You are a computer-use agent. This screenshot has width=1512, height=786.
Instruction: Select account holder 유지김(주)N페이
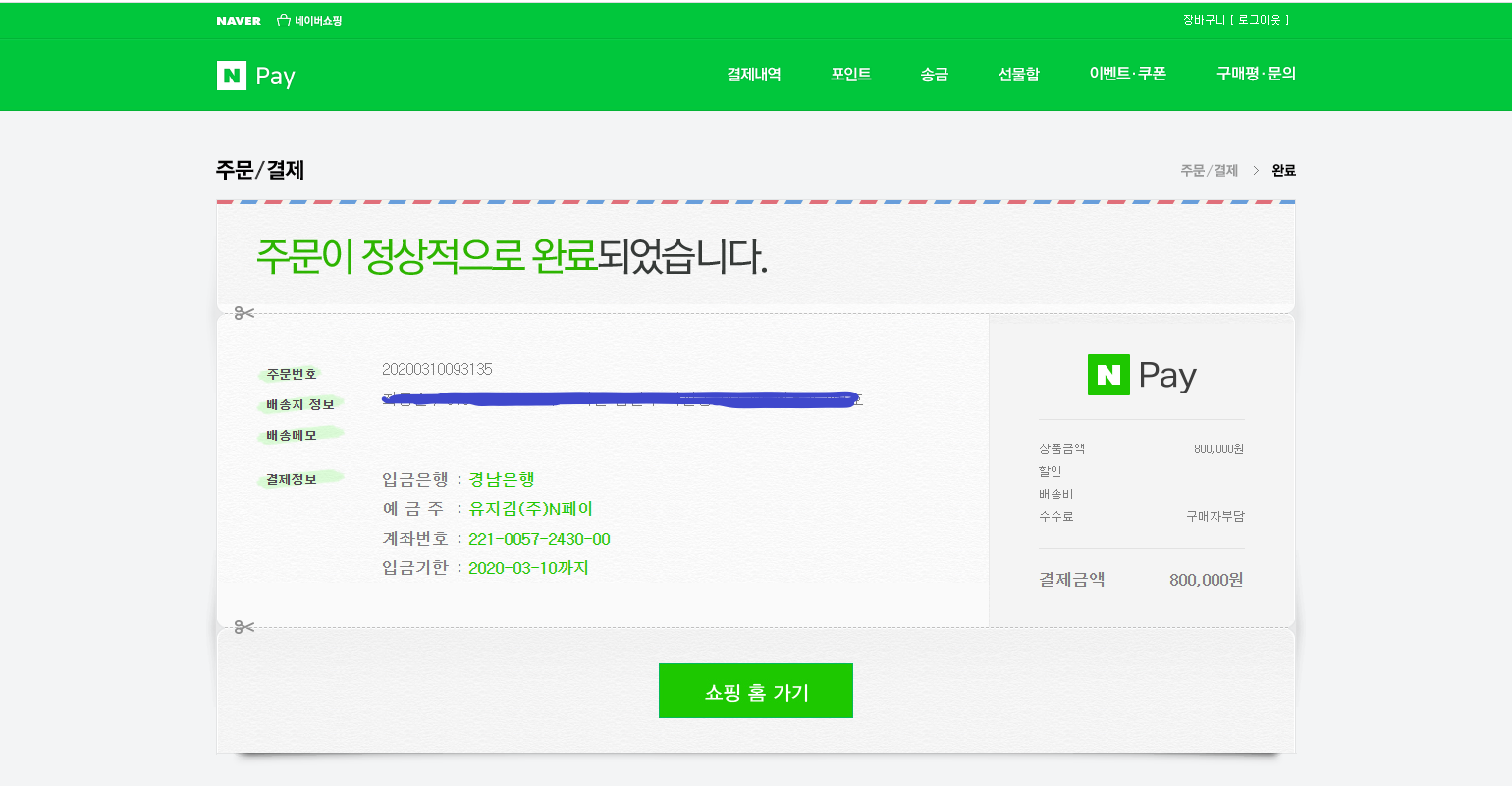pos(531,509)
